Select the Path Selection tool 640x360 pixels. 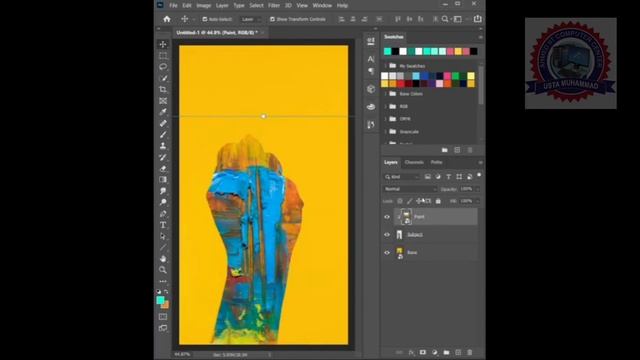[x=163, y=236]
